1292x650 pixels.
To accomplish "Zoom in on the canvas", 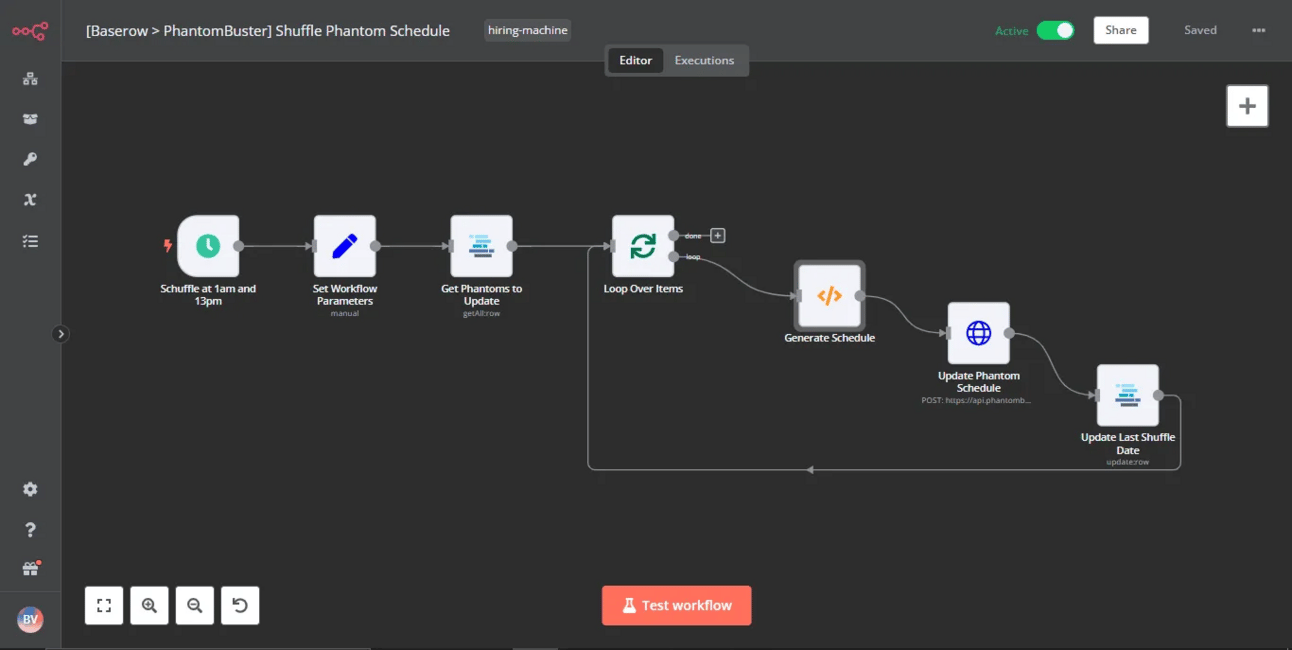I will 149,605.
